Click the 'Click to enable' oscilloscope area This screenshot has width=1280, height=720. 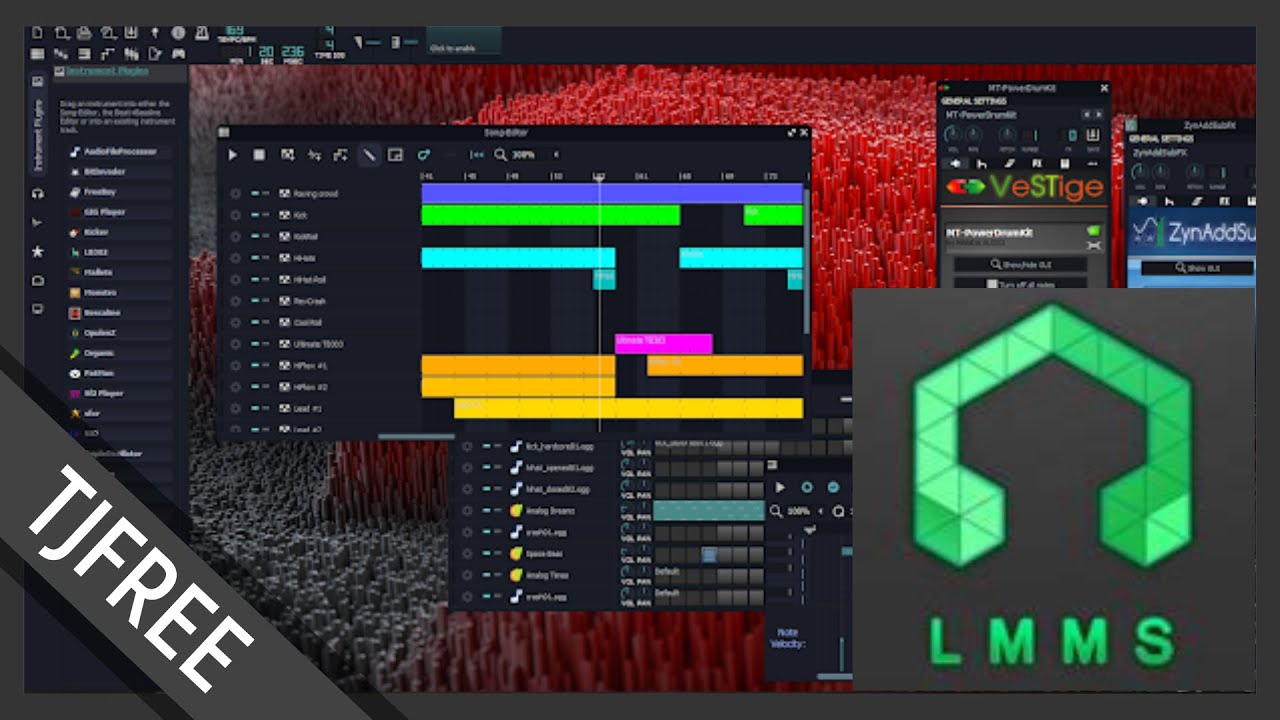pos(463,42)
